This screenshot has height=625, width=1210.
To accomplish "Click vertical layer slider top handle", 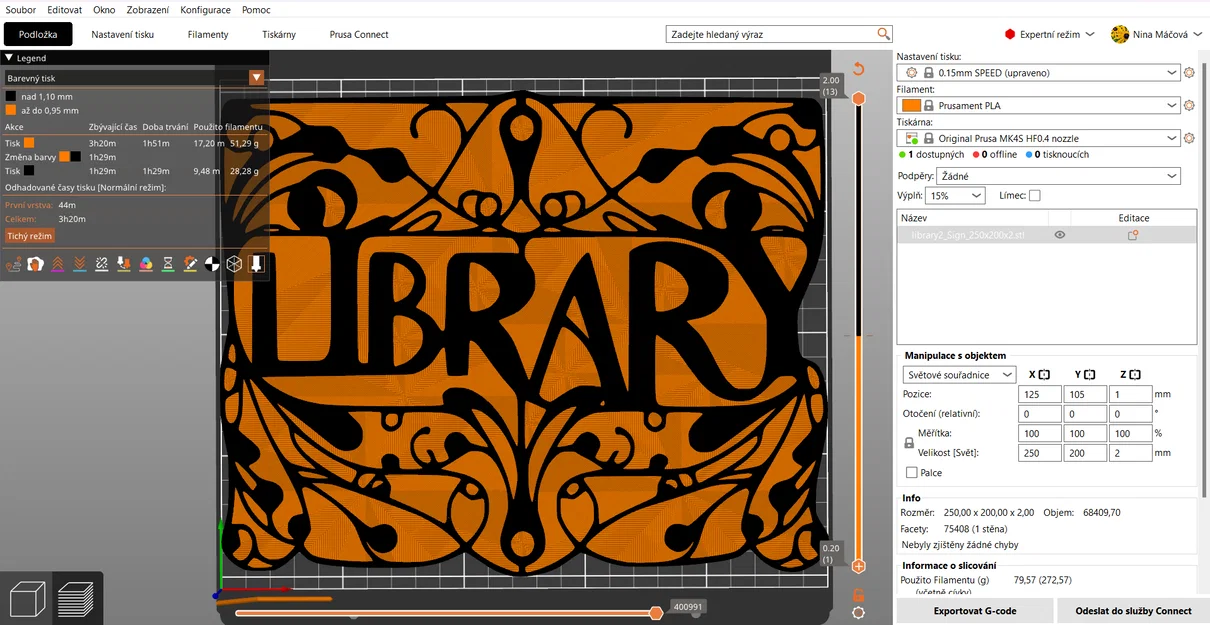I will tap(858, 98).
